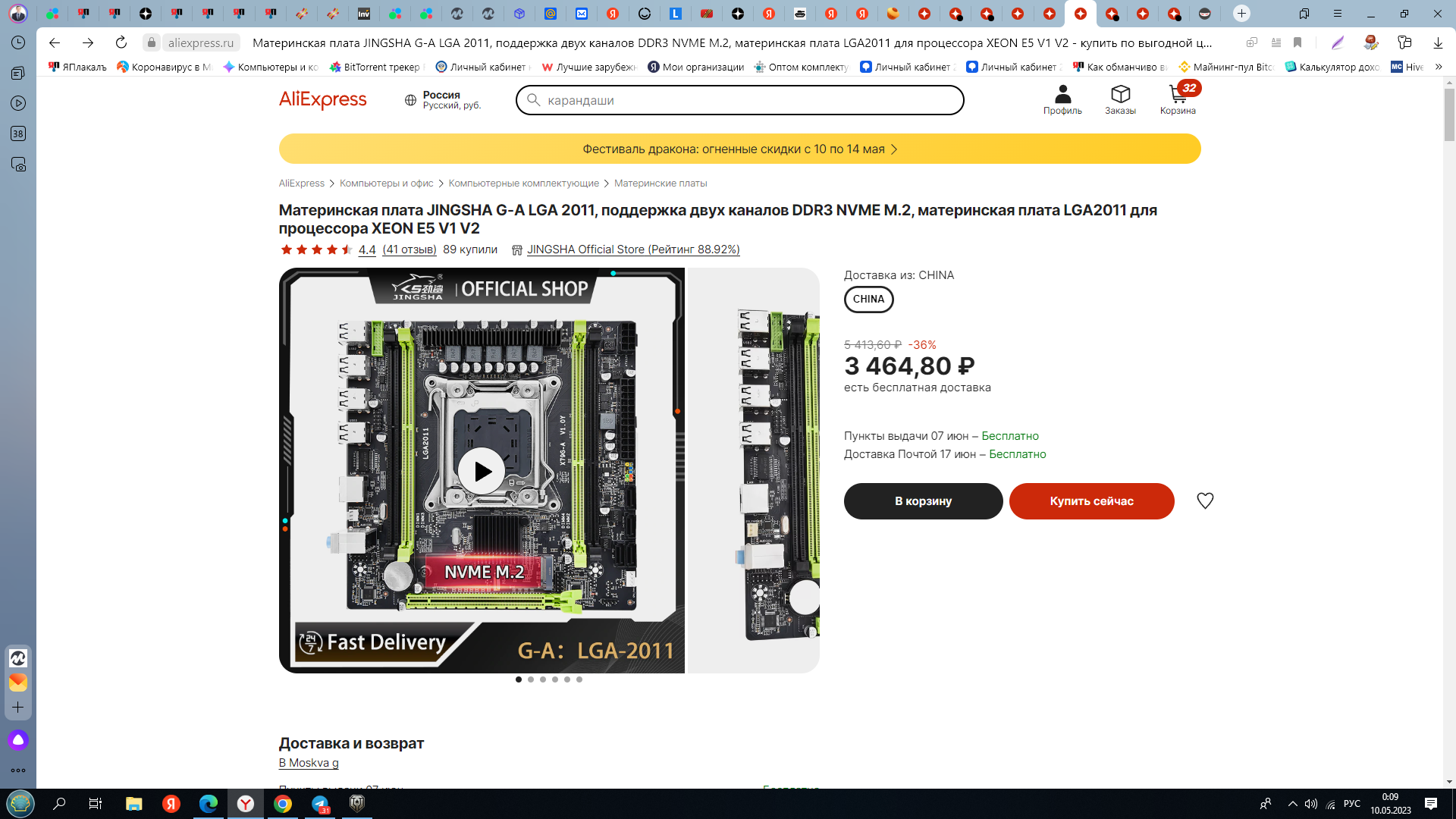Select the second carousel image dot
Image resolution: width=1456 pixels, height=819 pixels.
coord(531,679)
